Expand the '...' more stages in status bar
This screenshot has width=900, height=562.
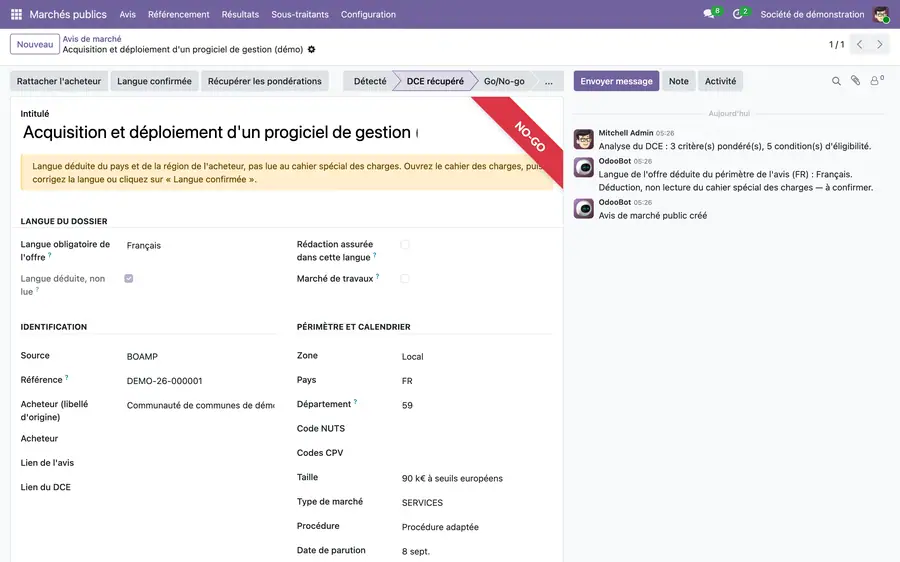coord(549,81)
